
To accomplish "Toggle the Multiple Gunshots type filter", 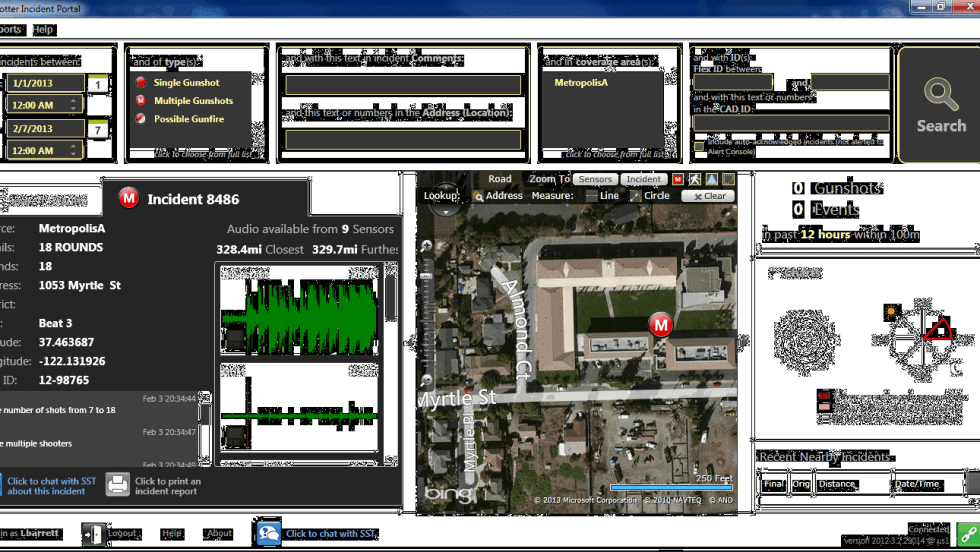I will (x=142, y=101).
